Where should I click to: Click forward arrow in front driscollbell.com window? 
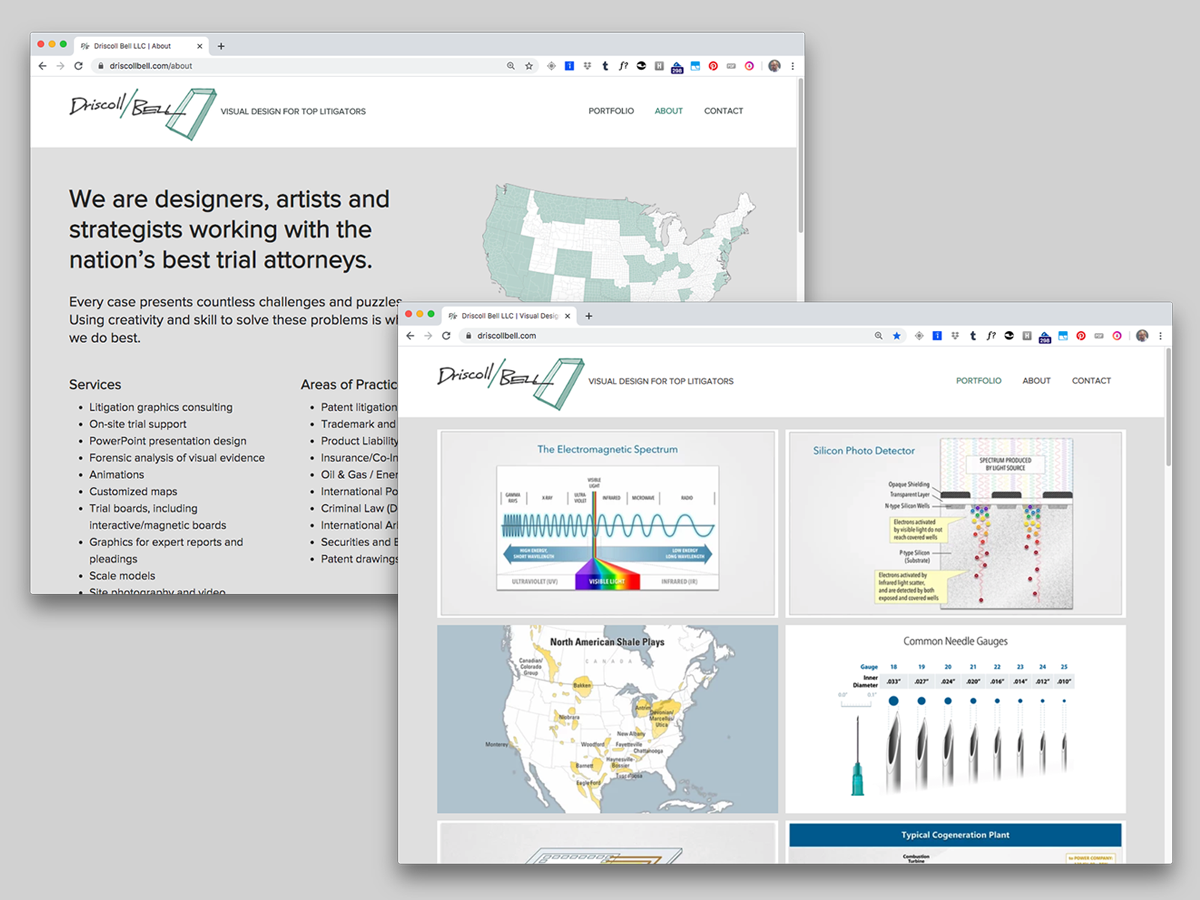[x=428, y=336]
